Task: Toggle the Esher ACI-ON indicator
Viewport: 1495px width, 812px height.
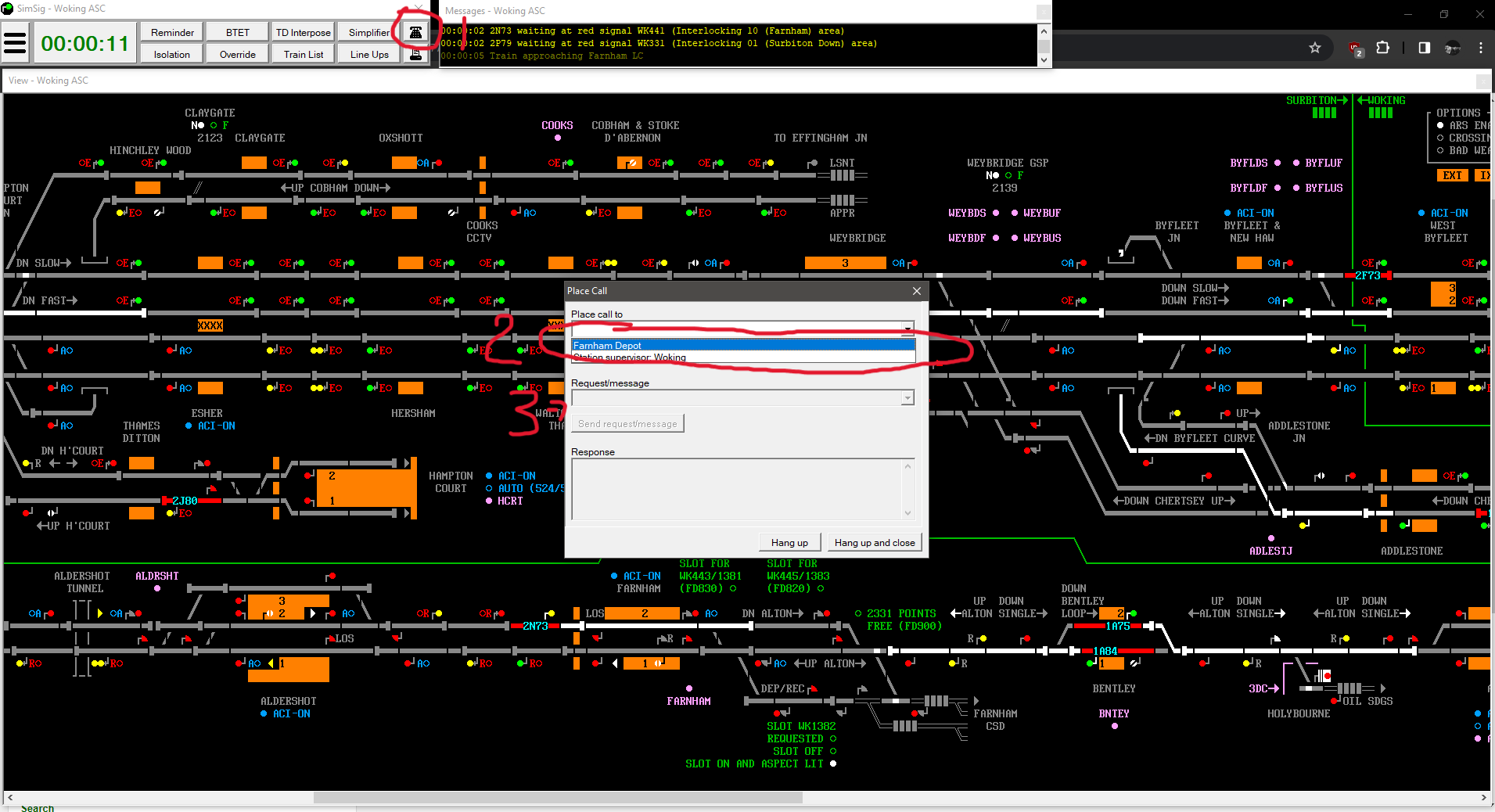Action: pos(189,426)
